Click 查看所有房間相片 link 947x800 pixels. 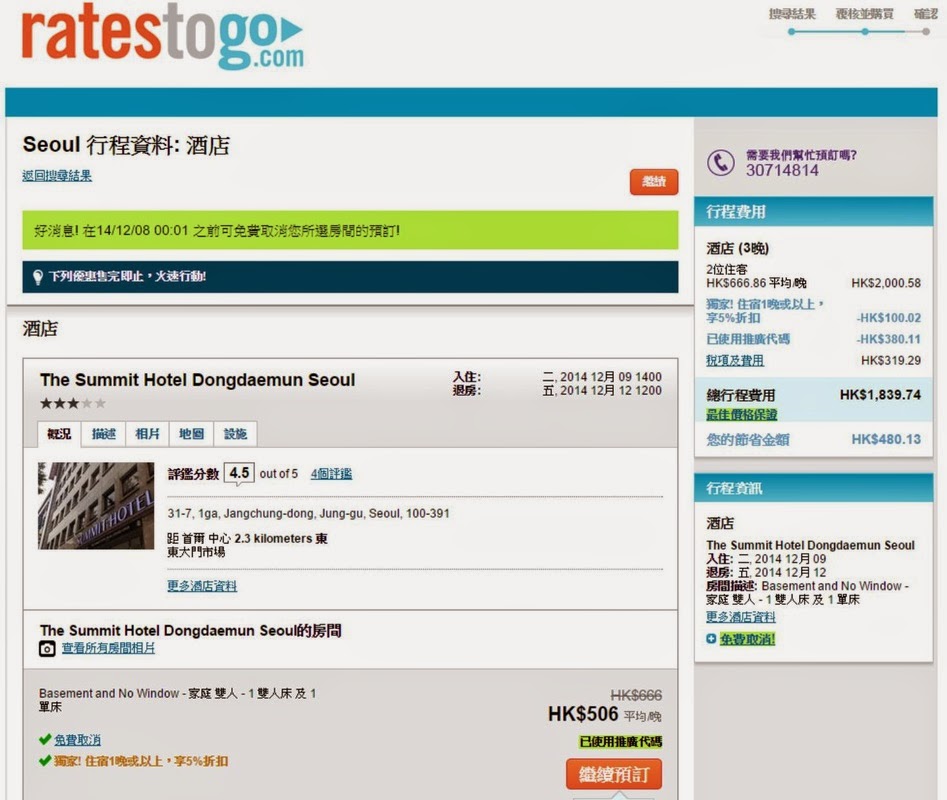pos(108,648)
